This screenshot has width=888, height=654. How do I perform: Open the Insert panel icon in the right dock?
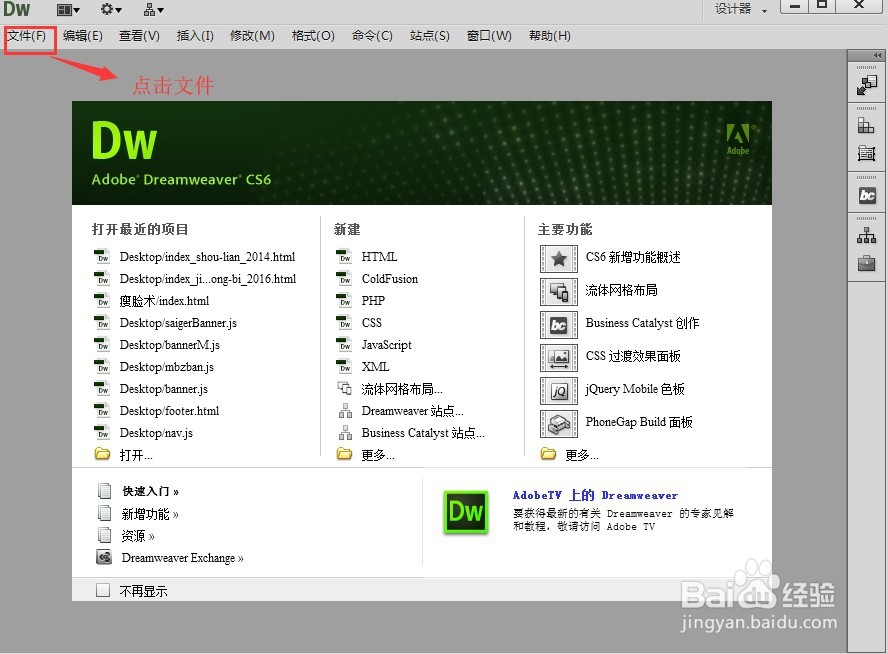point(866,86)
